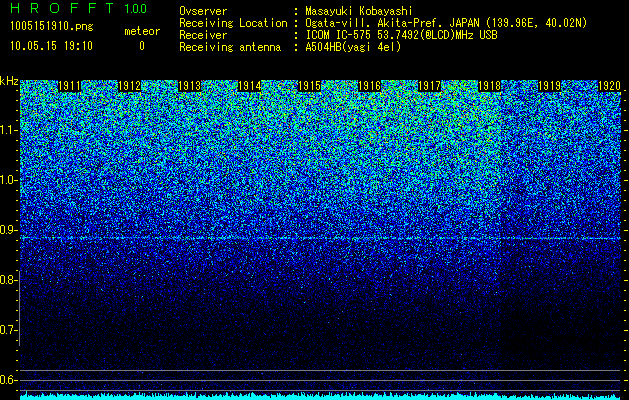Click the HROFFT 1.0.0 title text
Image resolution: width=629 pixels, height=400 pixels.
(79, 8)
